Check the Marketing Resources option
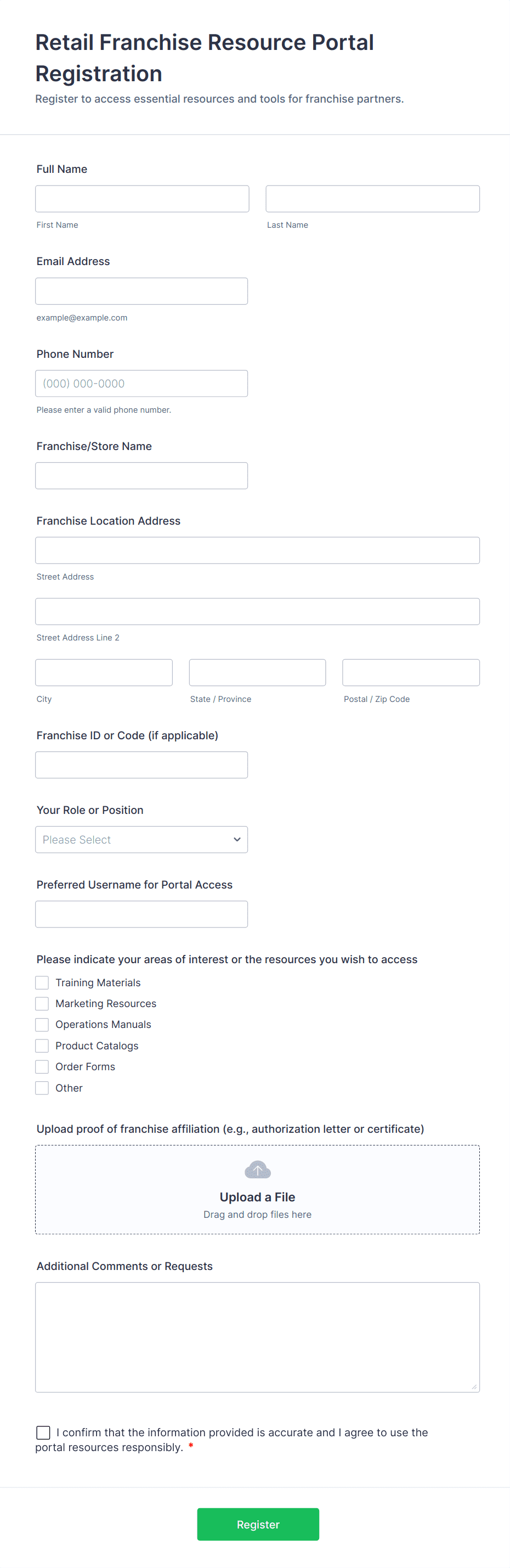510x1568 pixels. [42, 1004]
